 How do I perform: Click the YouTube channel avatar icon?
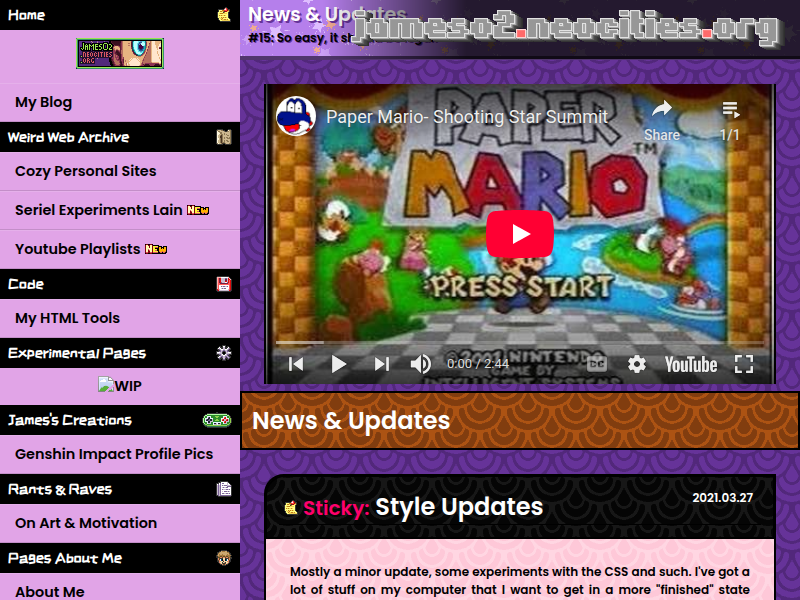(296, 116)
